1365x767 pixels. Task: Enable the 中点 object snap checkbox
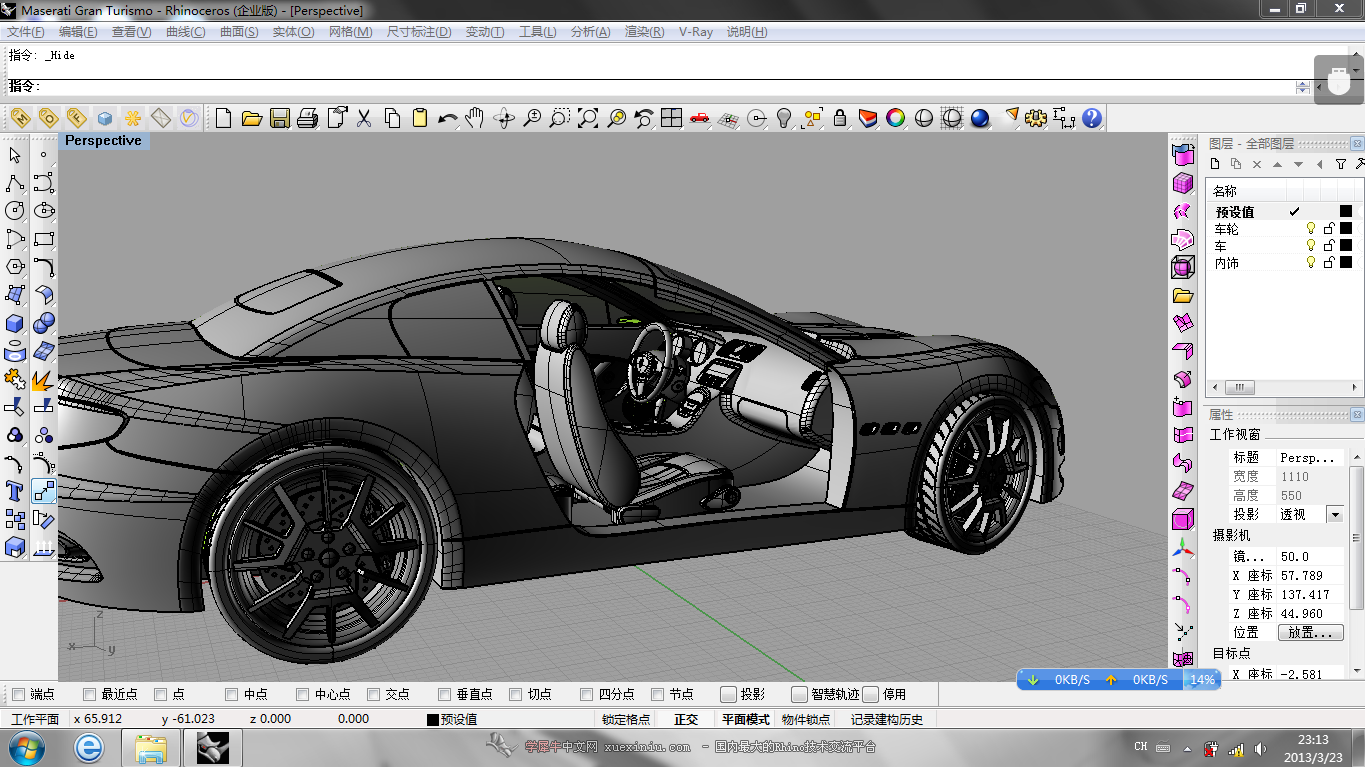[232, 694]
